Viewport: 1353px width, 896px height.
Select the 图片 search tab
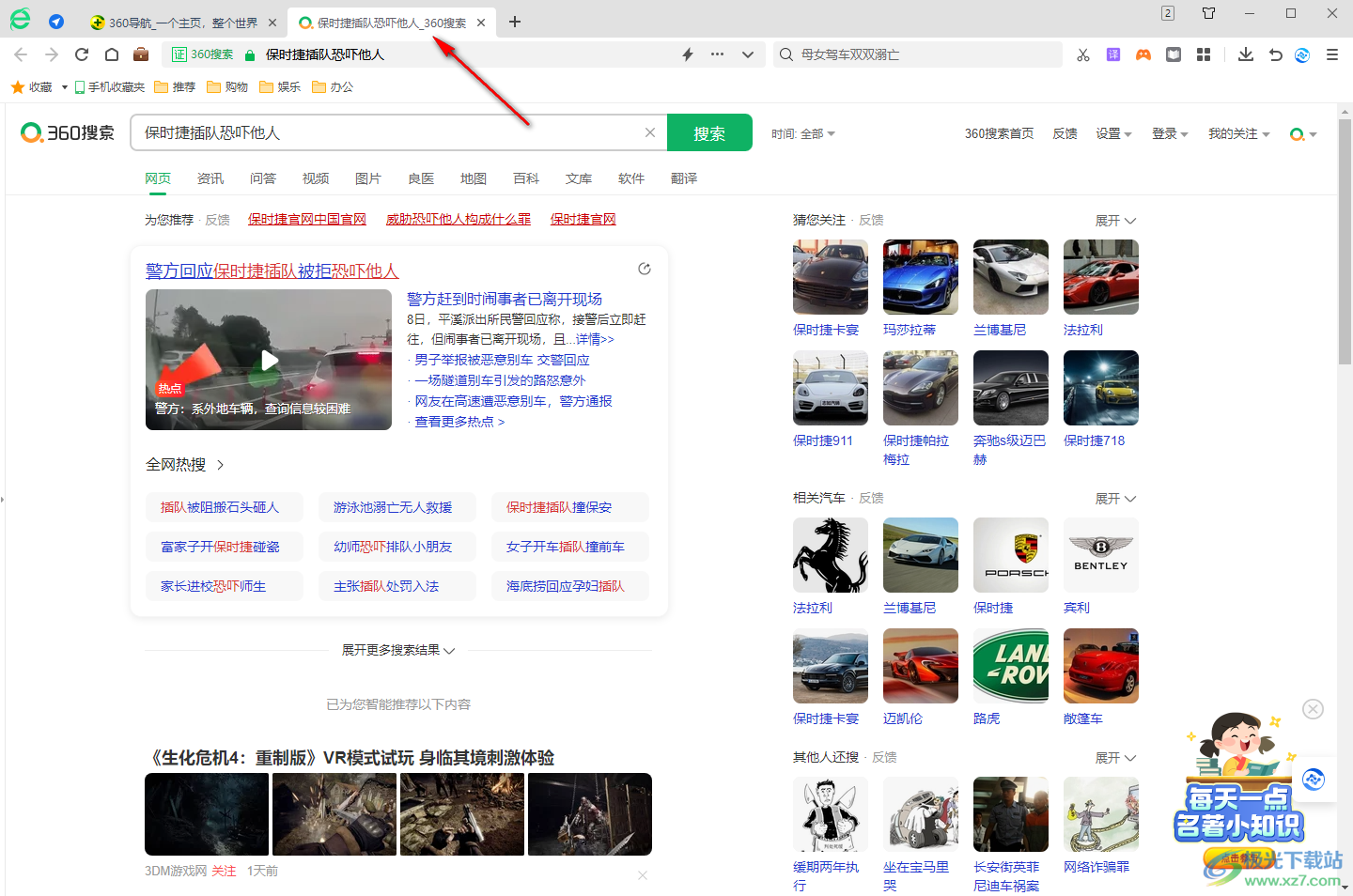(x=368, y=178)
